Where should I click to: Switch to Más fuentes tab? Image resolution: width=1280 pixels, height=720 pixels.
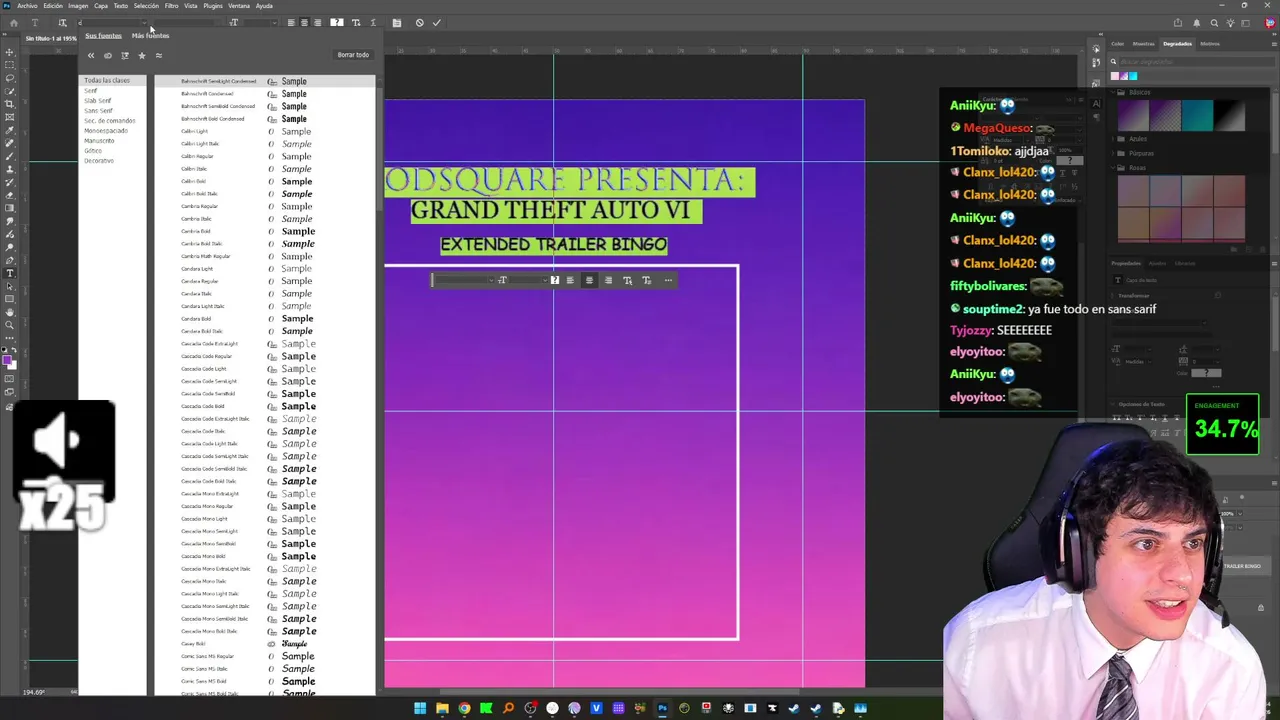pos(150,36)
